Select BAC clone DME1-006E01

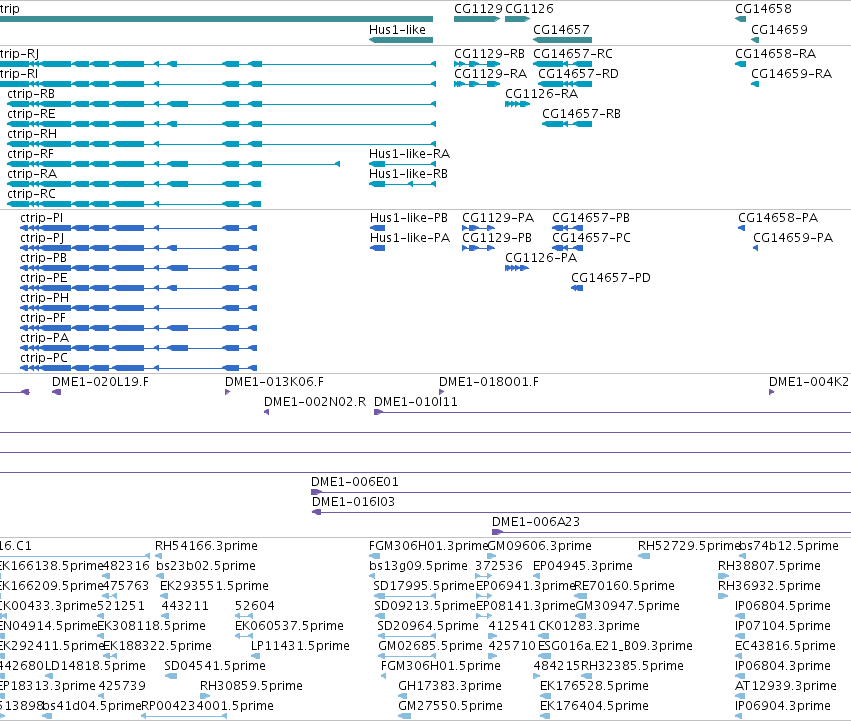354,482
